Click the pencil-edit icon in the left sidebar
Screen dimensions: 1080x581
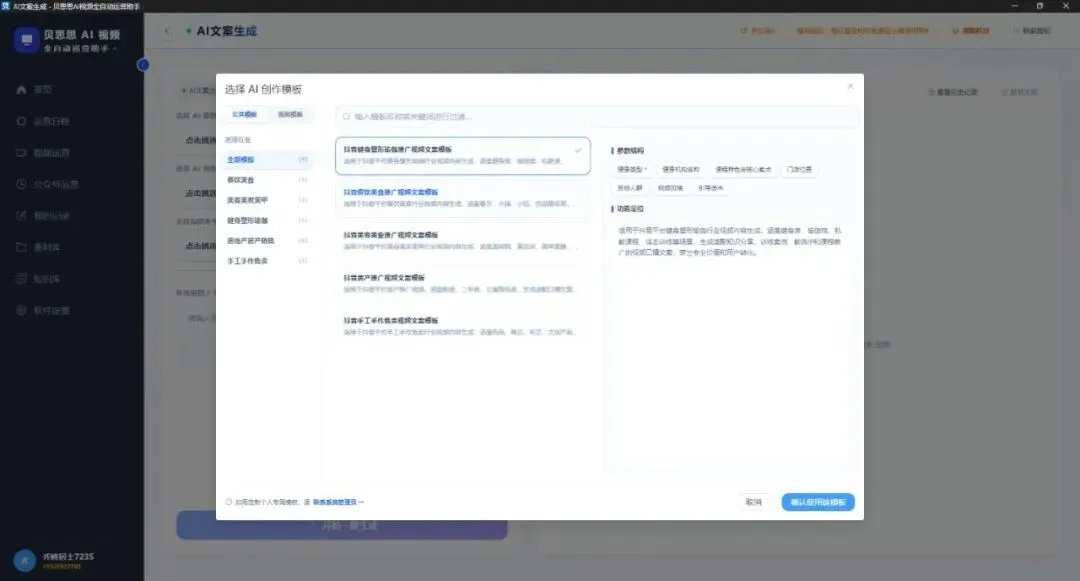pos(21,215)
